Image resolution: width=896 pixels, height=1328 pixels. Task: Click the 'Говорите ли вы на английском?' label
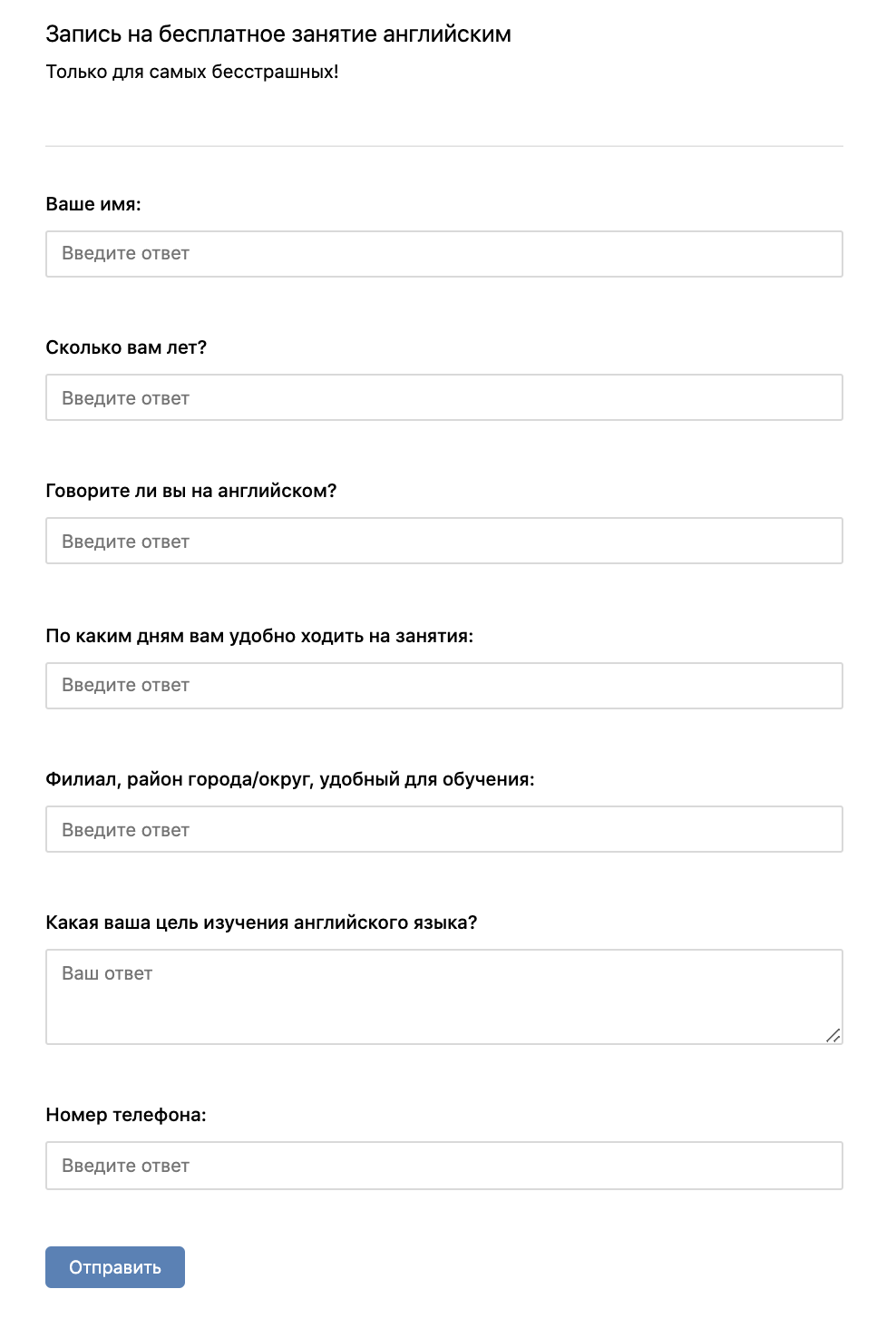point(191,491)
